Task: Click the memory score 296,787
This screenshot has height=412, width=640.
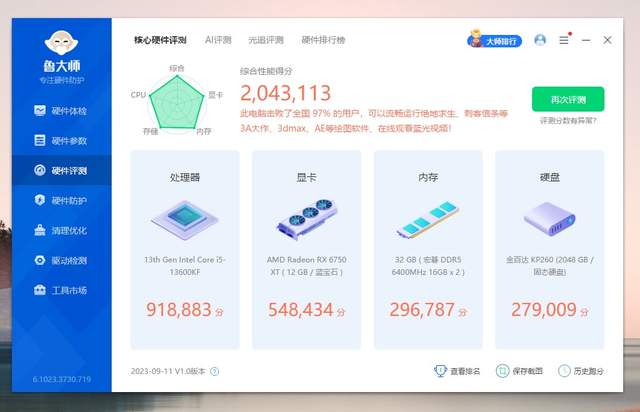Action: (422, 310)
